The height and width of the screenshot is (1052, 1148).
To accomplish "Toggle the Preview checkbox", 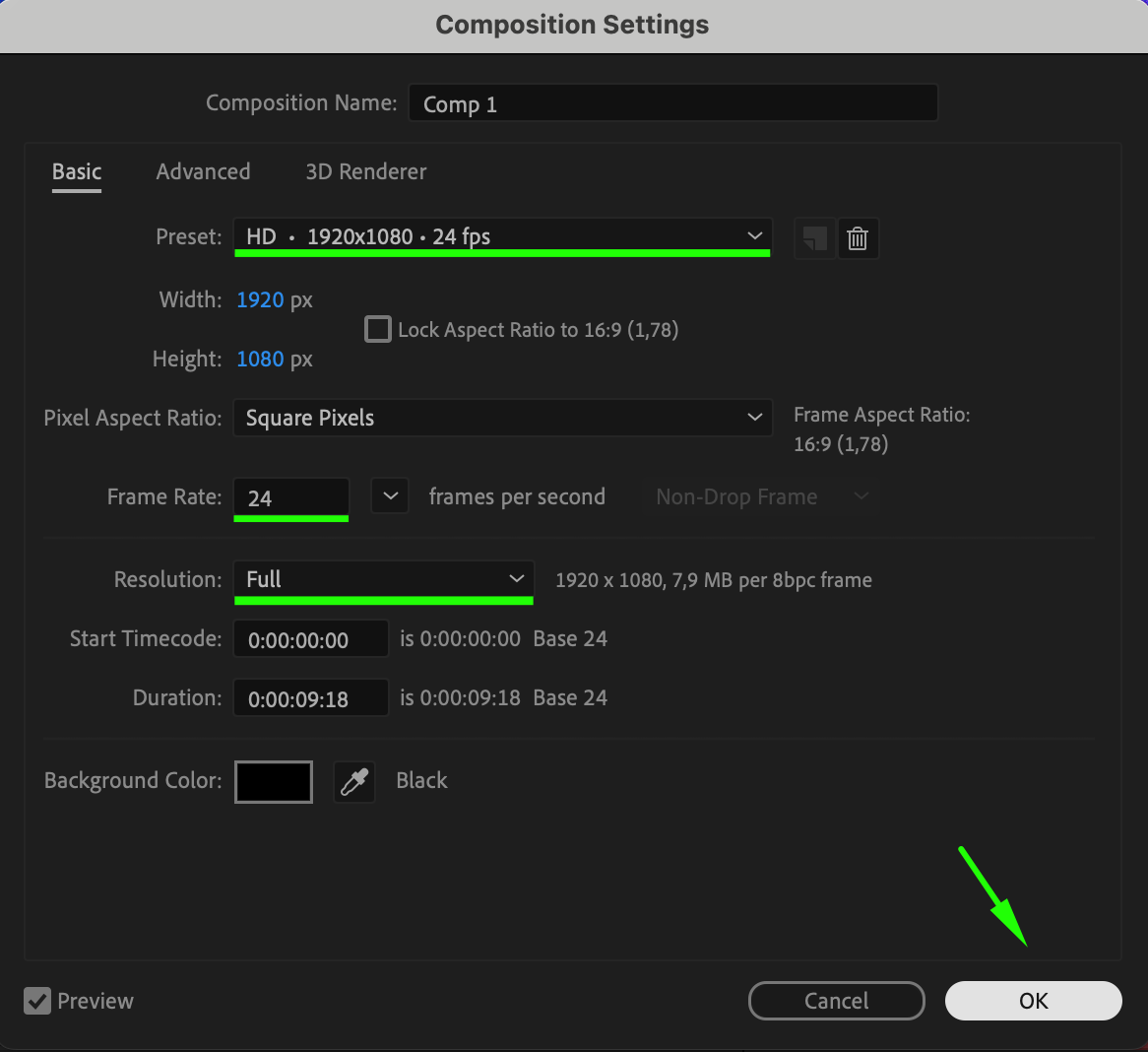I will tap(37, 1001).
